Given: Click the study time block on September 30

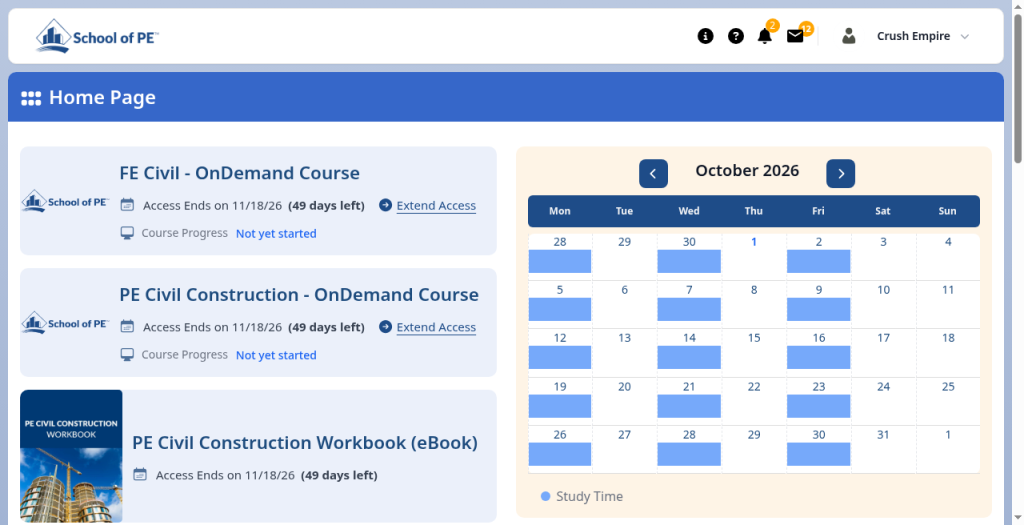Looking at the screenshot, I should coord(689,261).
